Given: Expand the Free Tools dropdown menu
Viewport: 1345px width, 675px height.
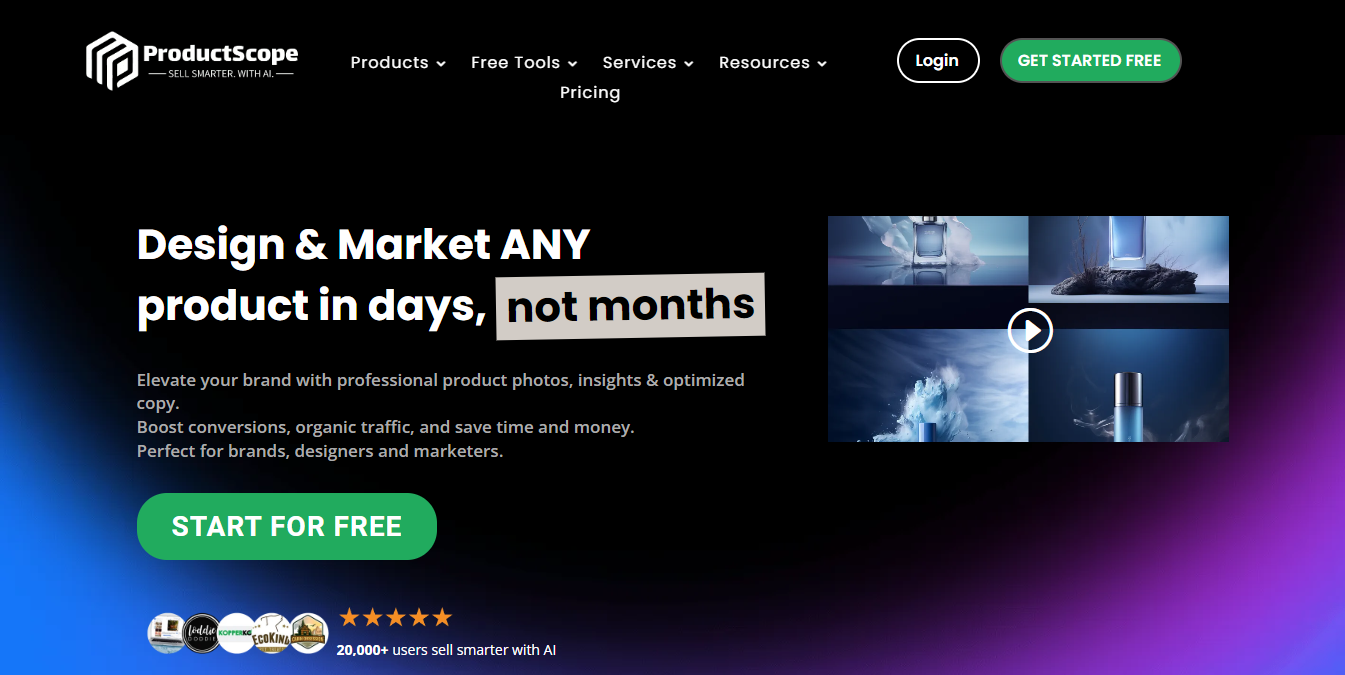Looking at the screenshot, I should pos(524,62).
